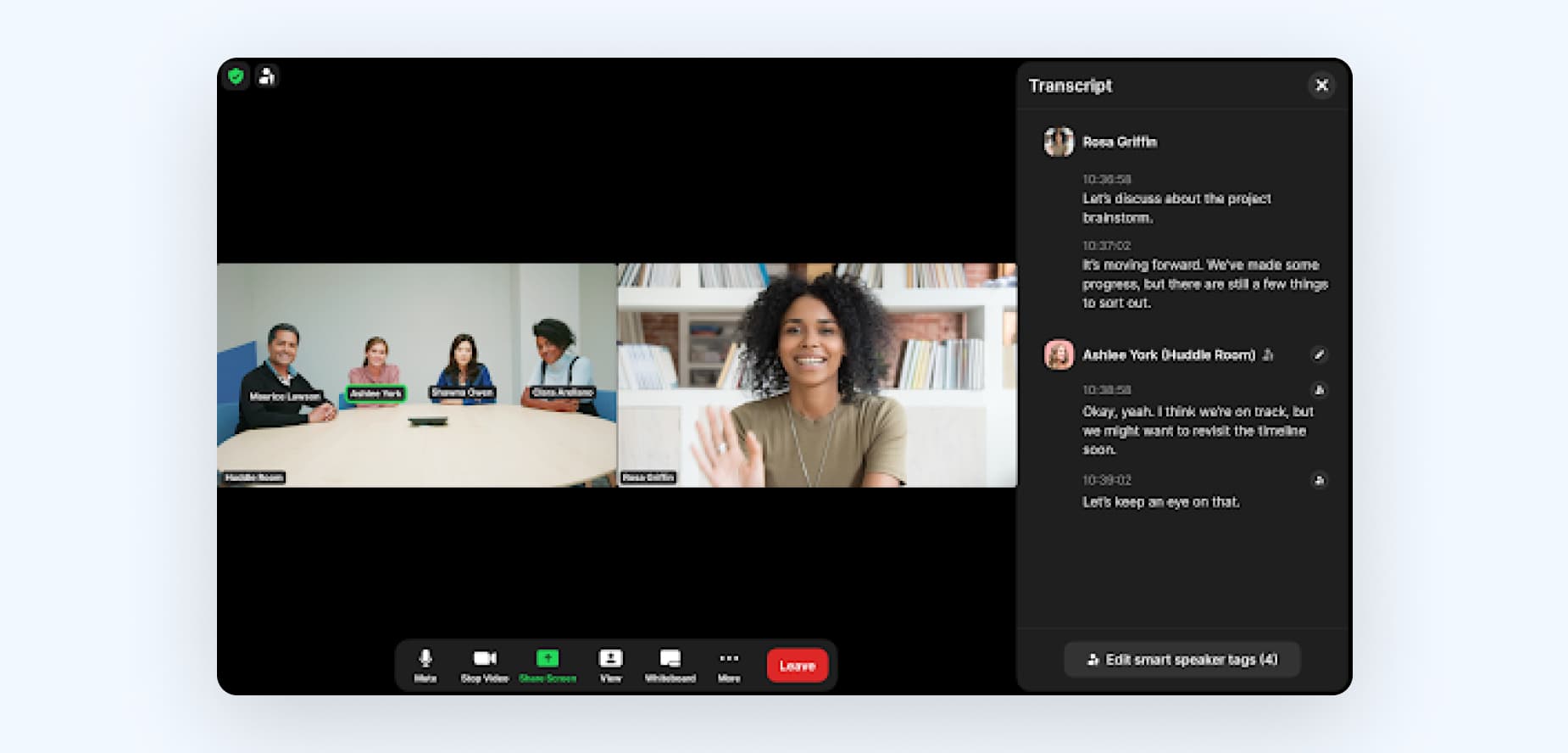Open the Whiteboard tool

670,666
